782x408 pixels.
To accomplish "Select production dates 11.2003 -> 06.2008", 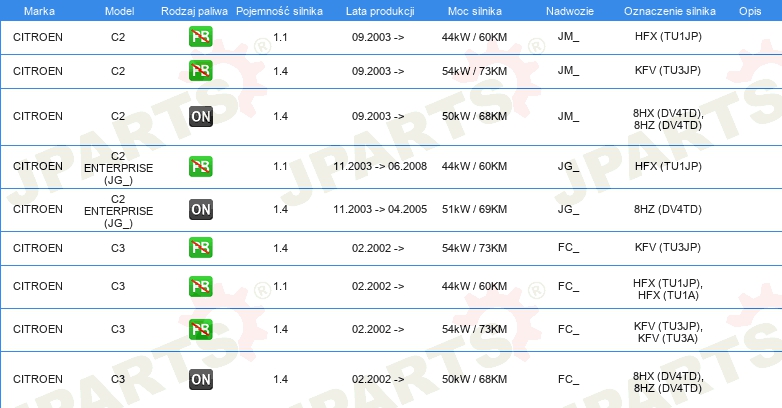I will coord(380,166).
